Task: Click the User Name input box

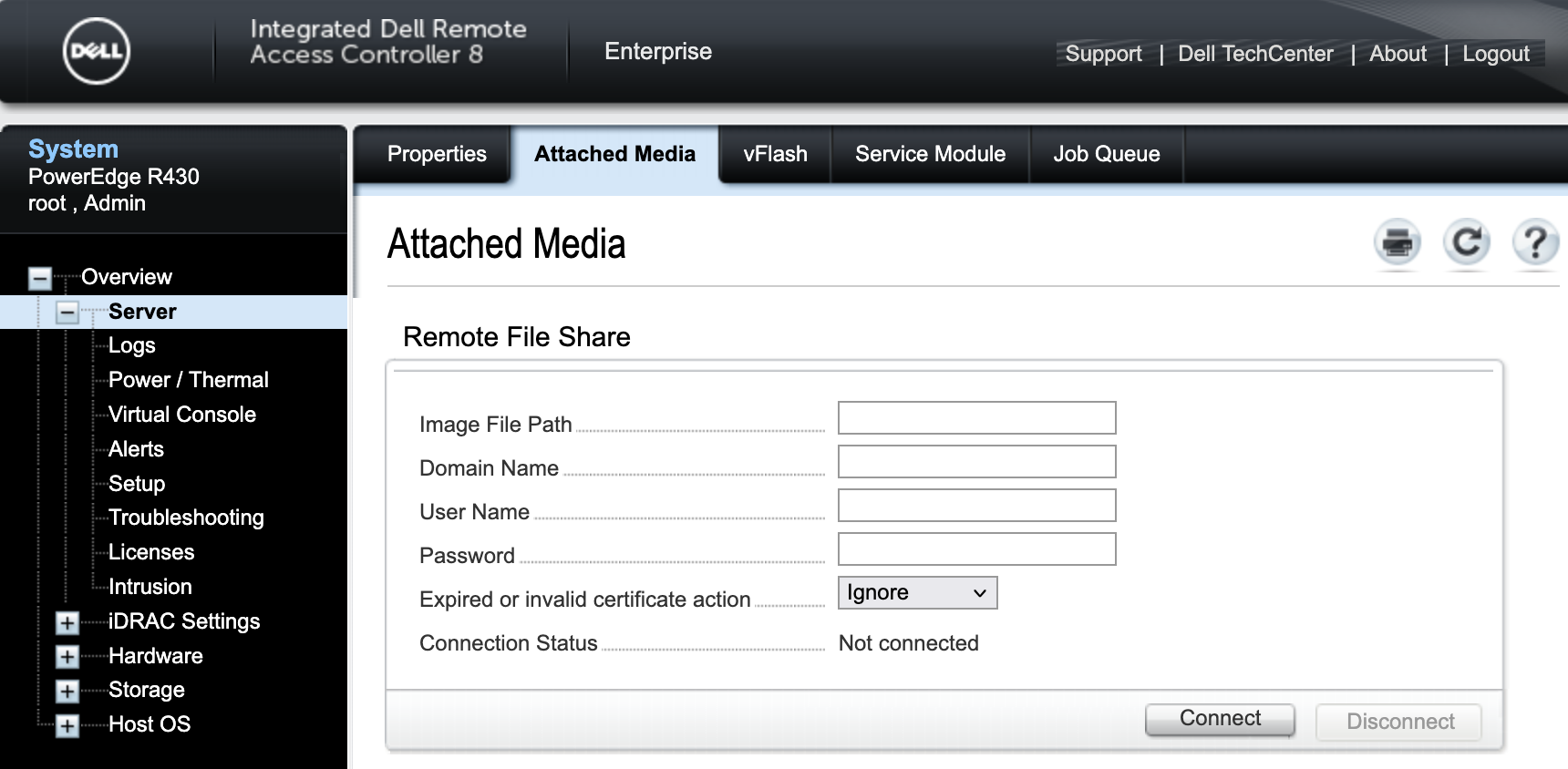Action: click(x=977, y=505)
